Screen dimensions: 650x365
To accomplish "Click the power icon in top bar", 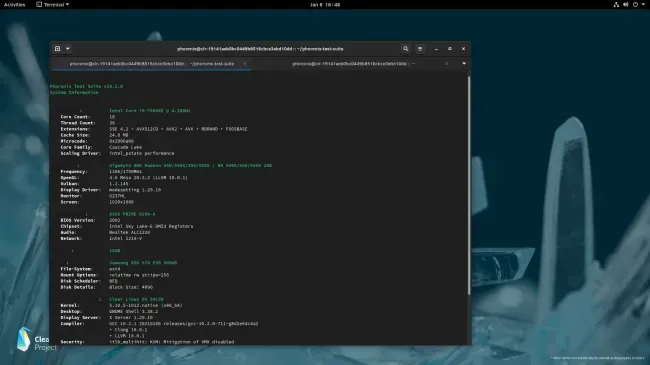I will point(635,5).
